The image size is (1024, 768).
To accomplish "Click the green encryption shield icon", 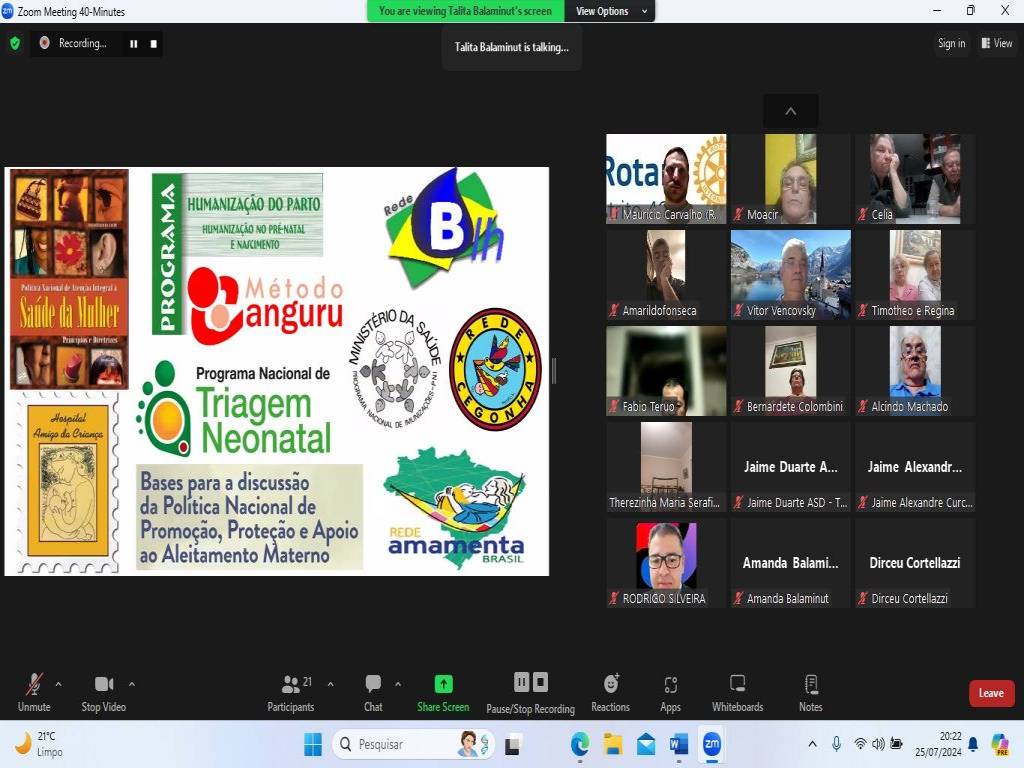I will tap(14, 43).
